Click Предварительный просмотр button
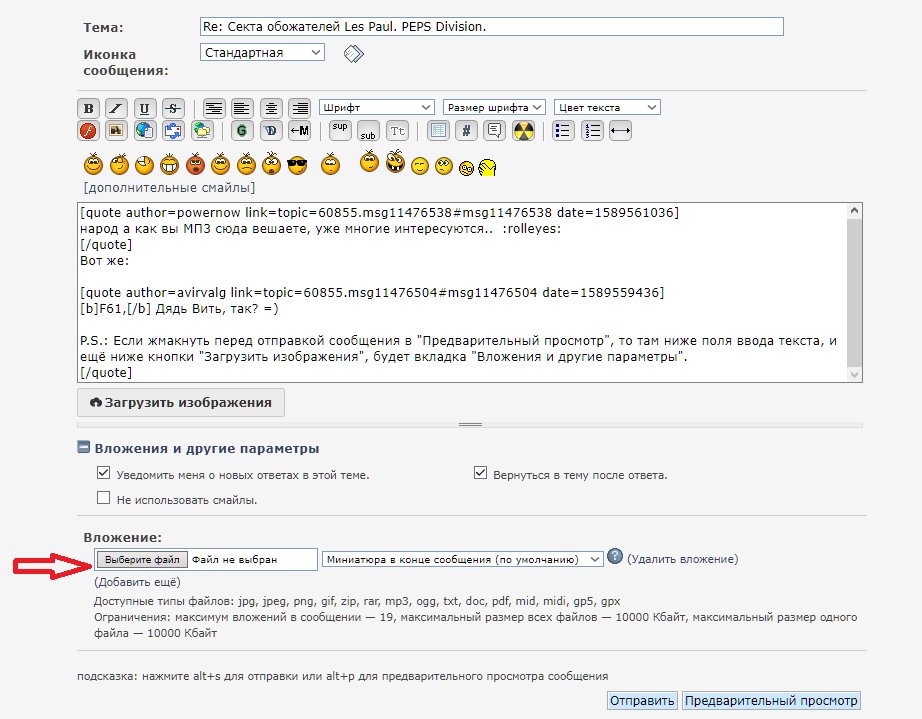 pos(771,701)
